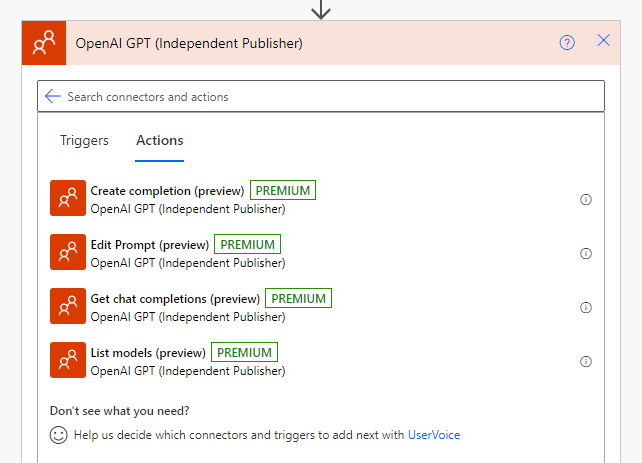Switch to the Triggers tab
The height and width of the screenshot is (463, 642).
84,141
